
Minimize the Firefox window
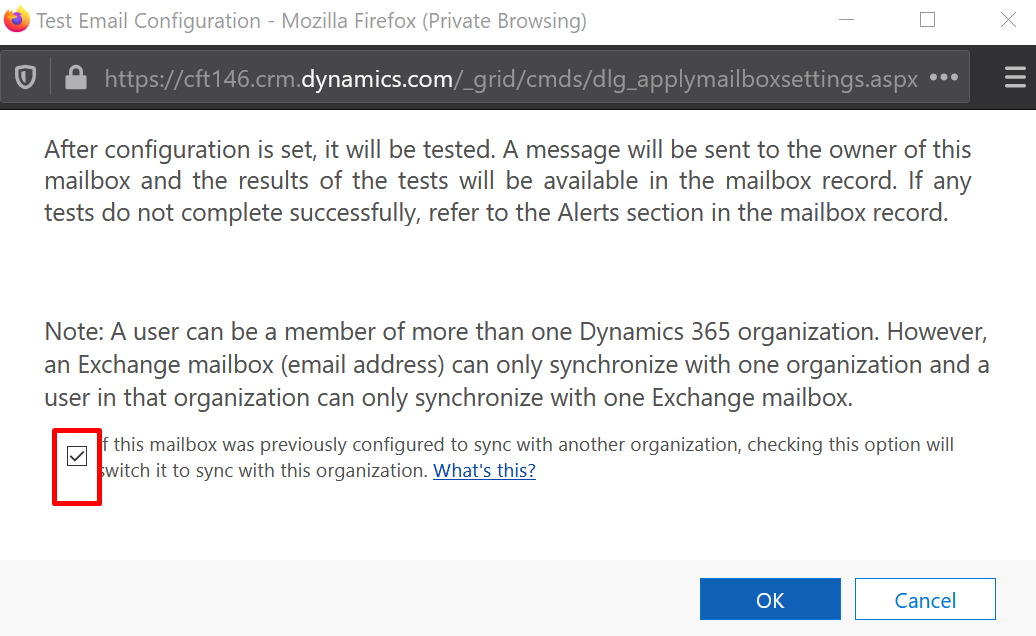(846, 19)
